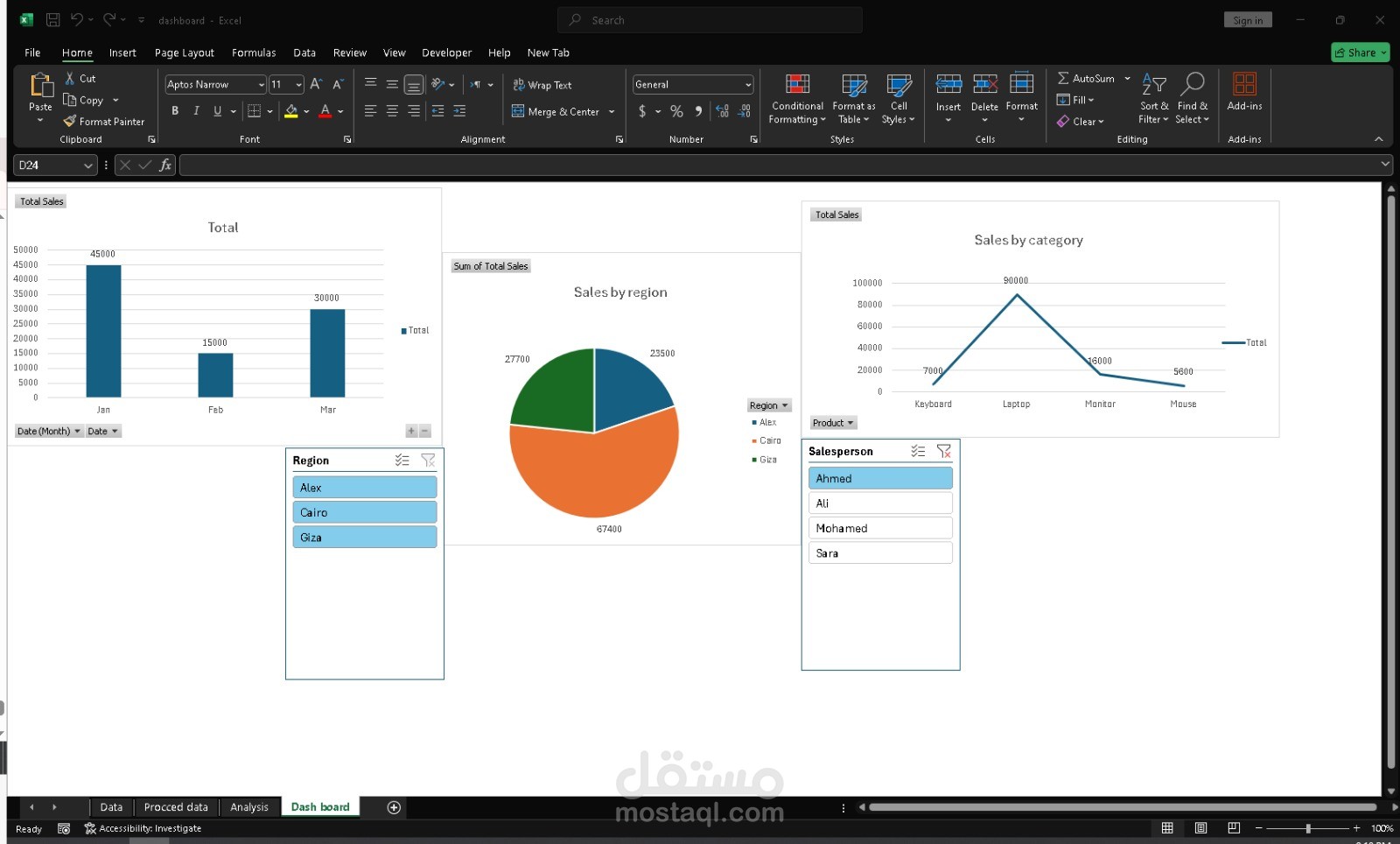Screen dimensions: 1400x844
Task: Click the formula bar input
Action: (x=779, y=165)
